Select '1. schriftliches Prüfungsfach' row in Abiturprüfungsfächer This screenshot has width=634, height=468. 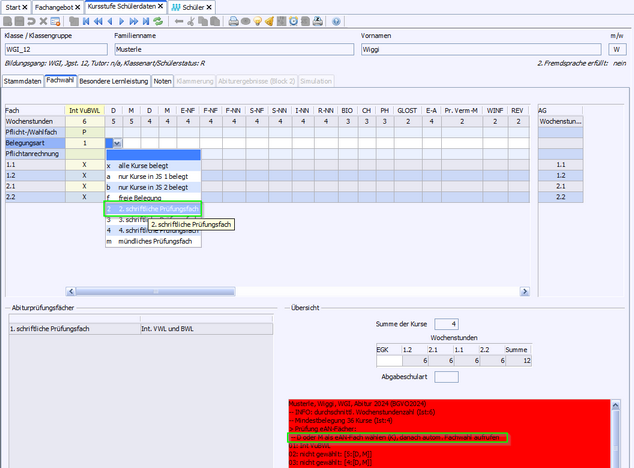(x=68, y=328)
